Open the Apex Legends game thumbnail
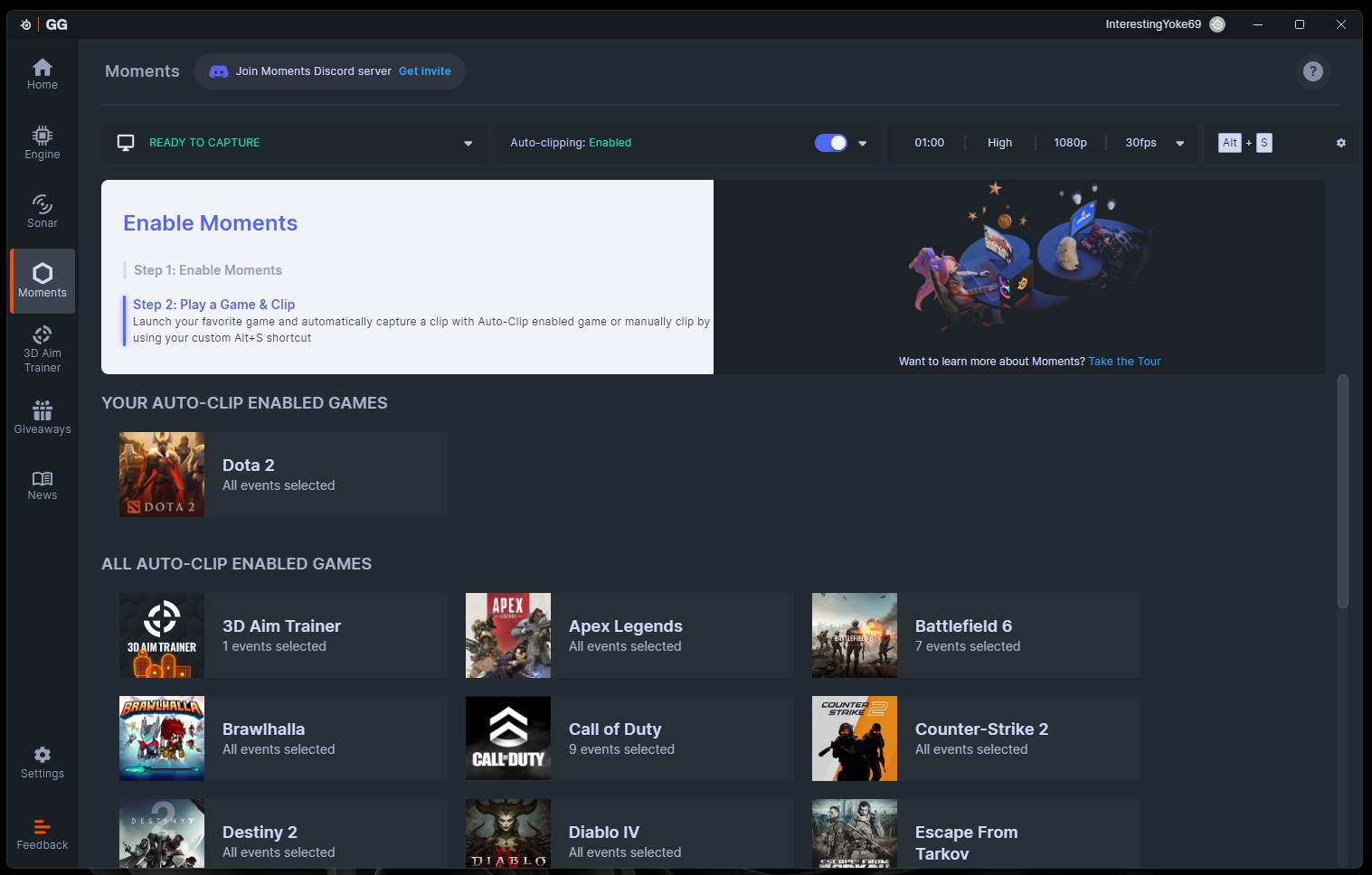This screenshot has height=875, width=1372. point(508,635)
